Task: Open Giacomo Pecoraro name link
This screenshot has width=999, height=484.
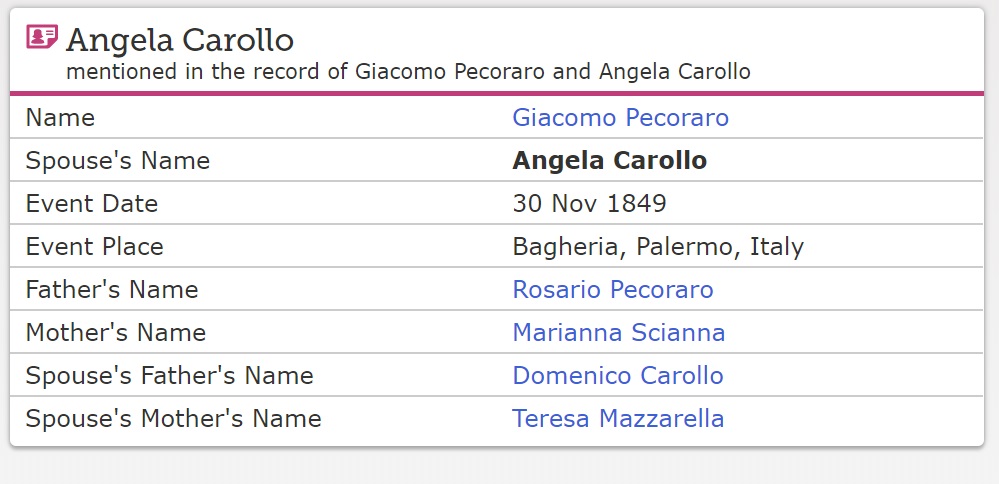Action: (x=620, y=118)
